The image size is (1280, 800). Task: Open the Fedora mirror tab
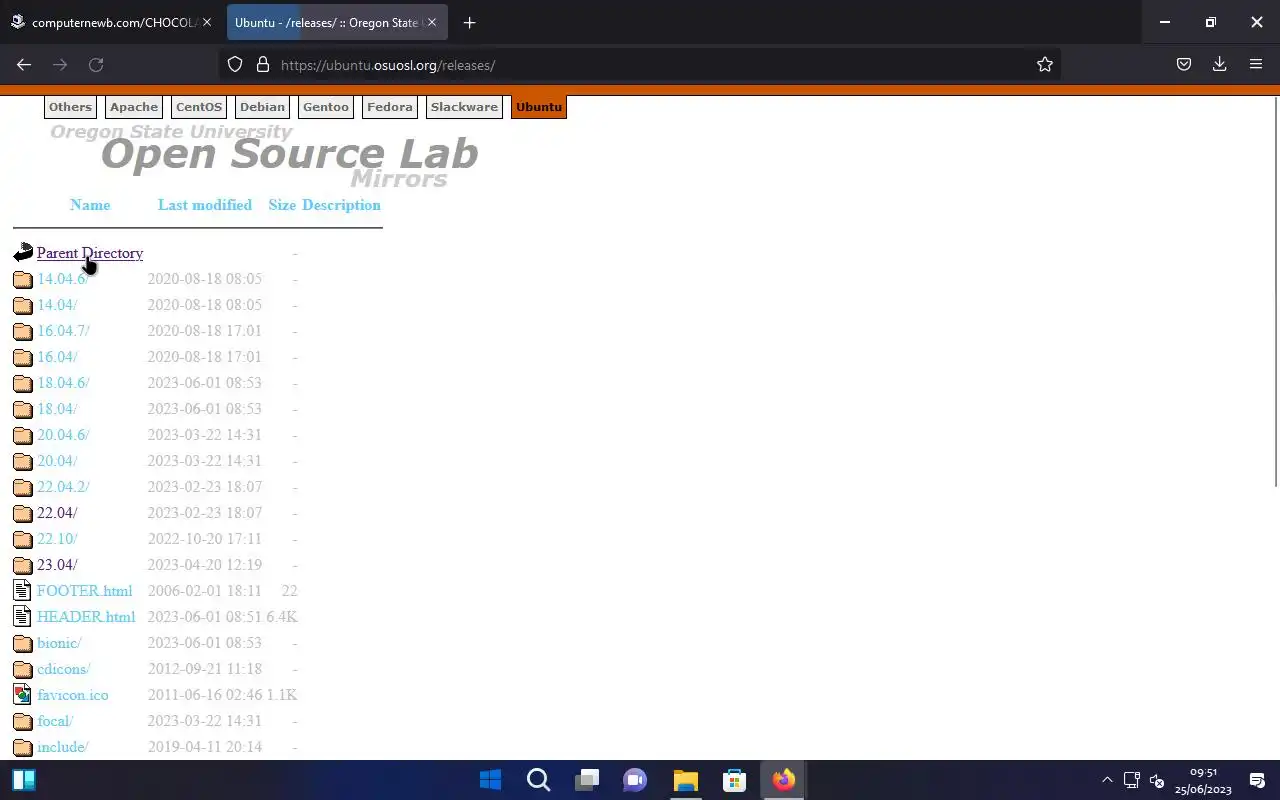coord(390,107)
